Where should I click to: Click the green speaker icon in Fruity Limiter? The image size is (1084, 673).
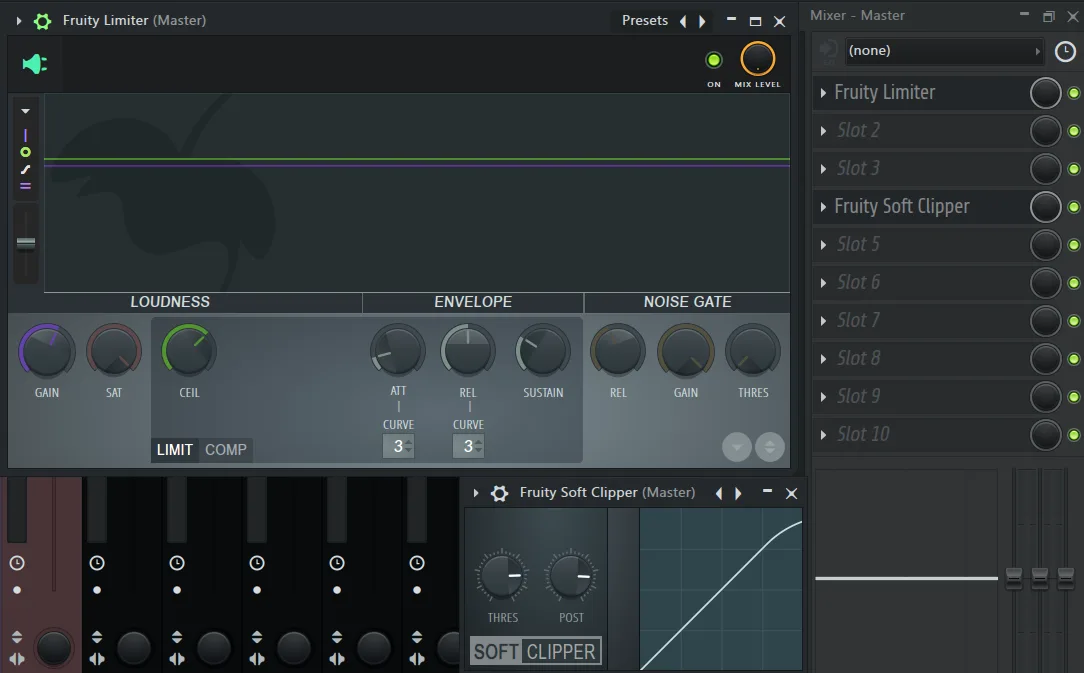tap(35, 64)
